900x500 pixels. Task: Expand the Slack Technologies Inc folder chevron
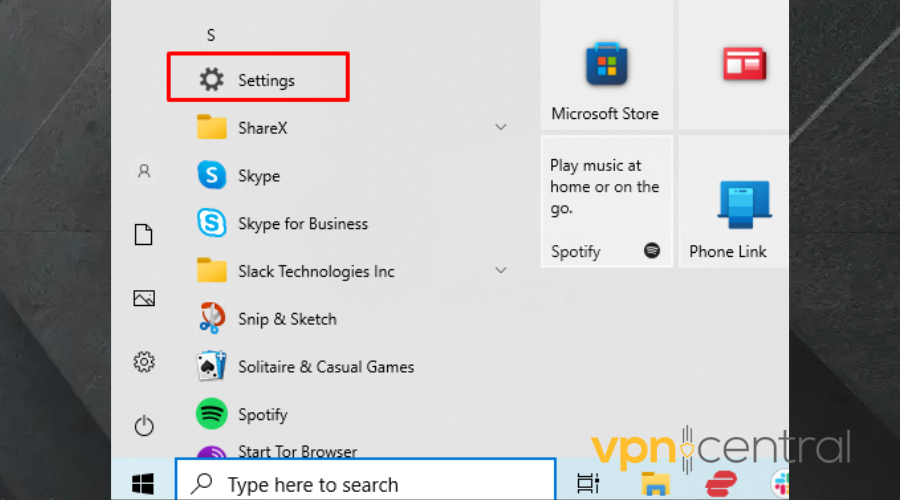(x=501, y=271)
